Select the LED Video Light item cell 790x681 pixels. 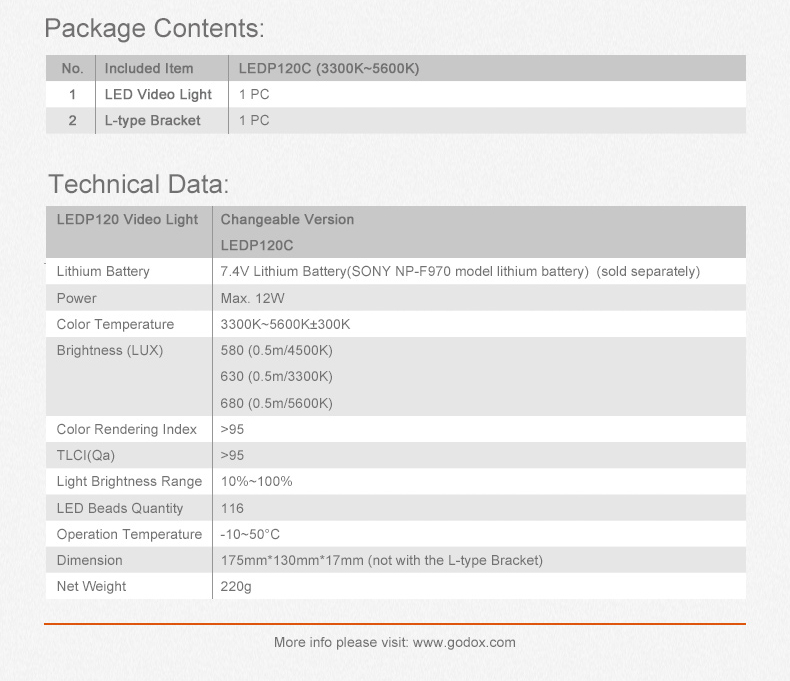pyautogui.click(x=158, y=95)
